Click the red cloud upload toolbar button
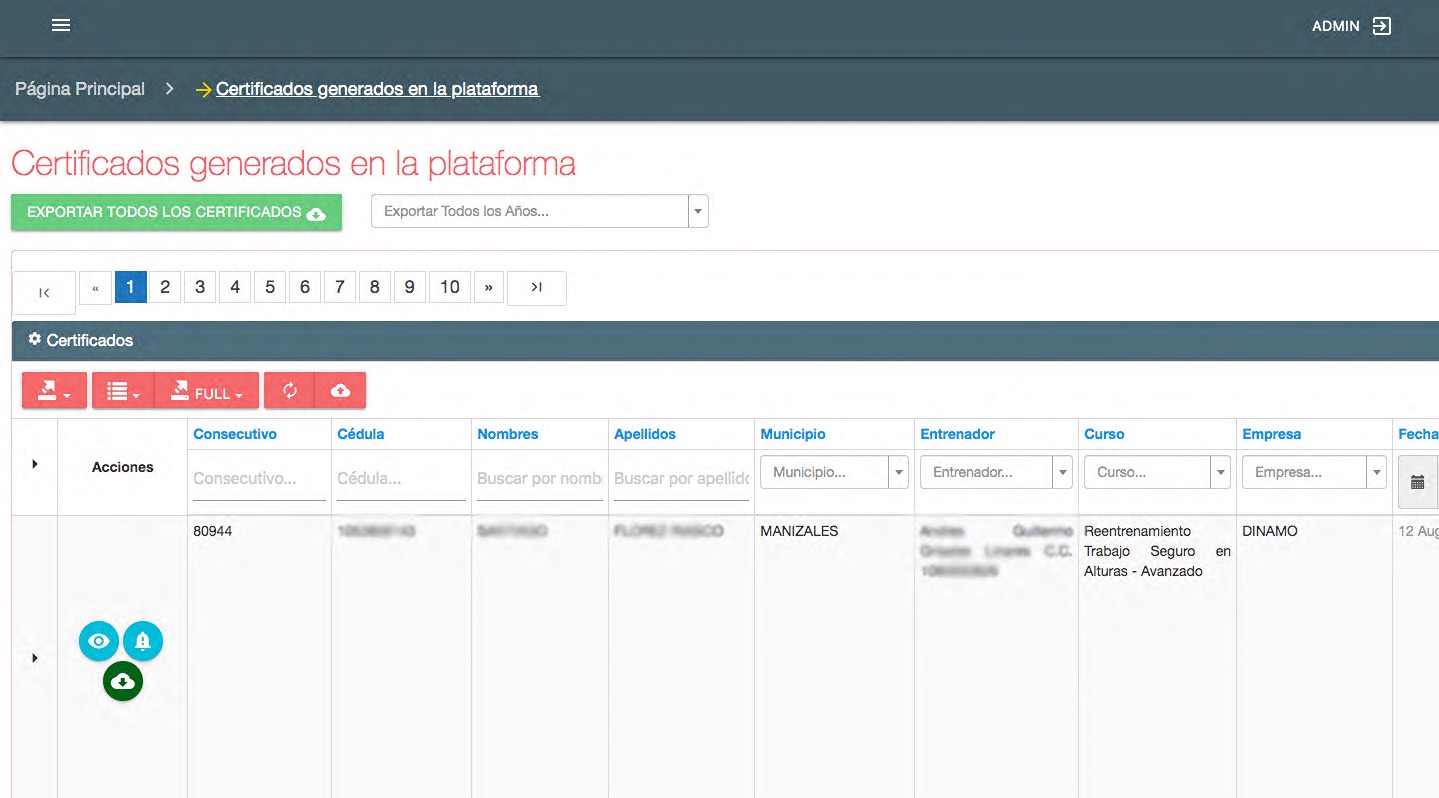The height and width of the screenshot is (798, 1439). (x=340, y=391)
